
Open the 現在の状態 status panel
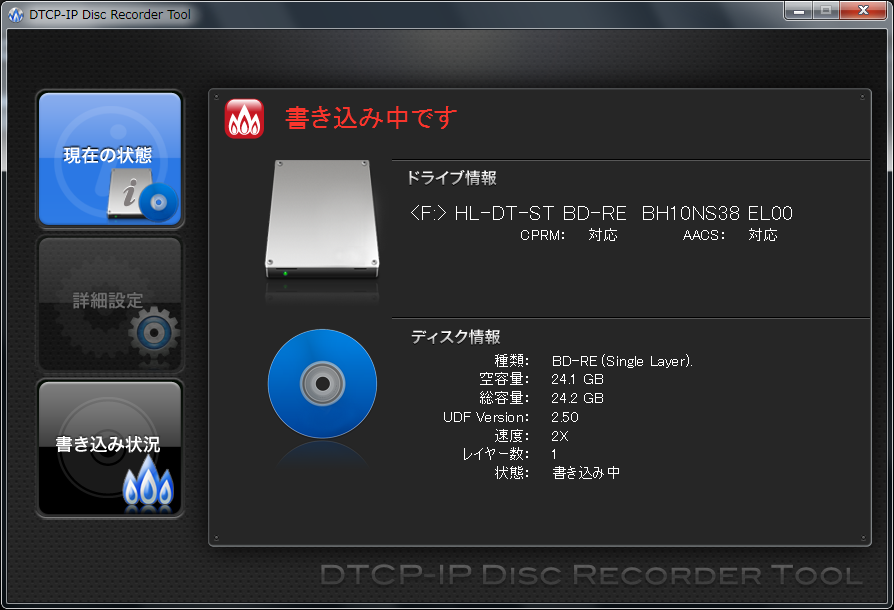(109, 159)
